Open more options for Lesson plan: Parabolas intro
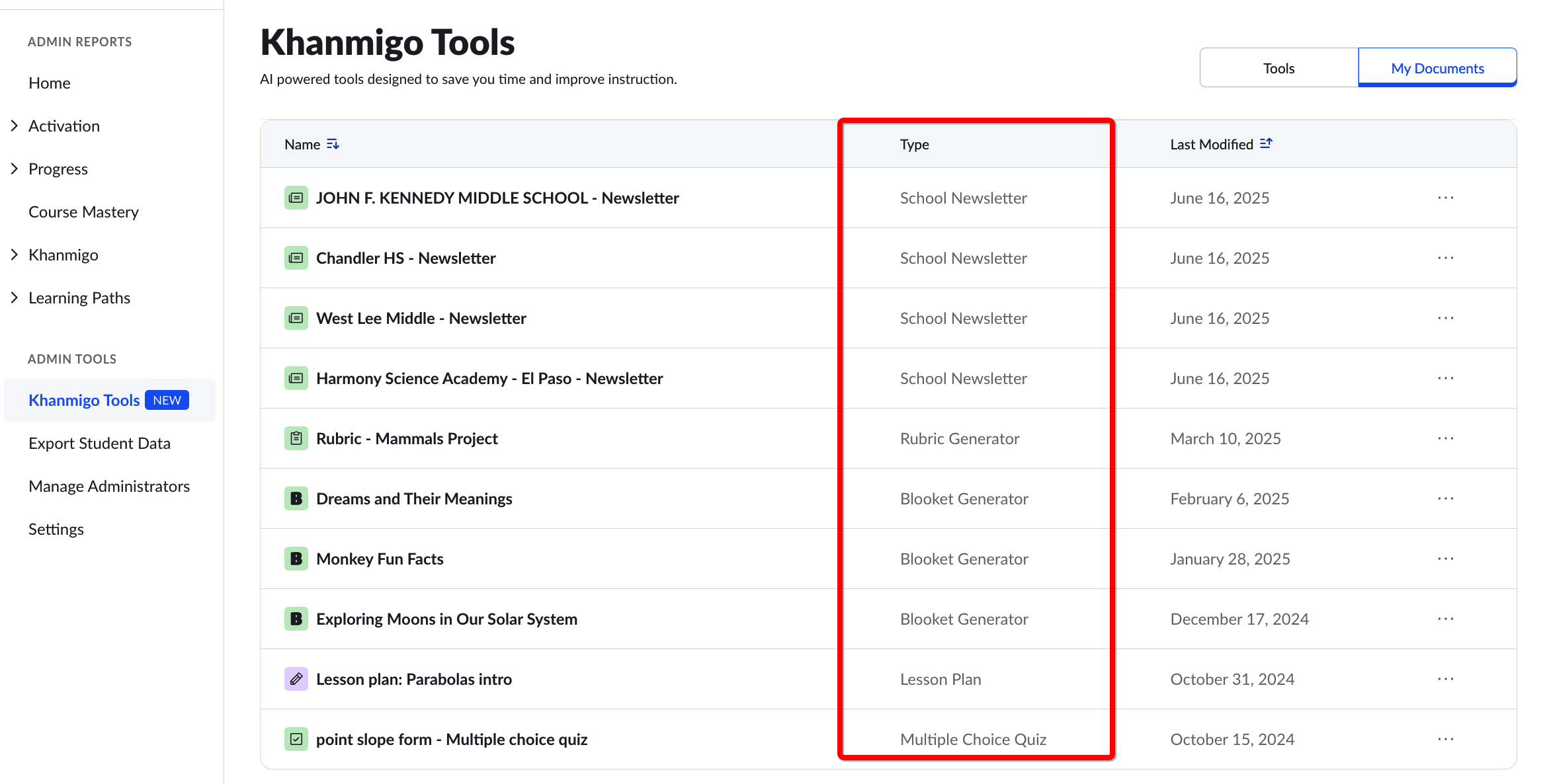The height and width of the screenshot is (784, 1545). 1446,679
